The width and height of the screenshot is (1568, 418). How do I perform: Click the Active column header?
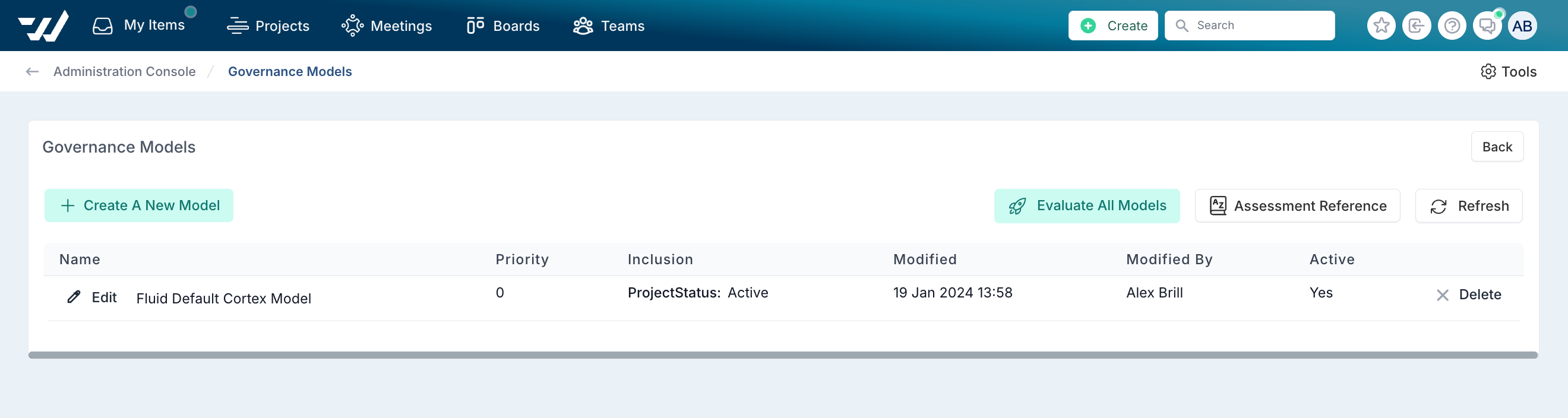pos(1331,259)
